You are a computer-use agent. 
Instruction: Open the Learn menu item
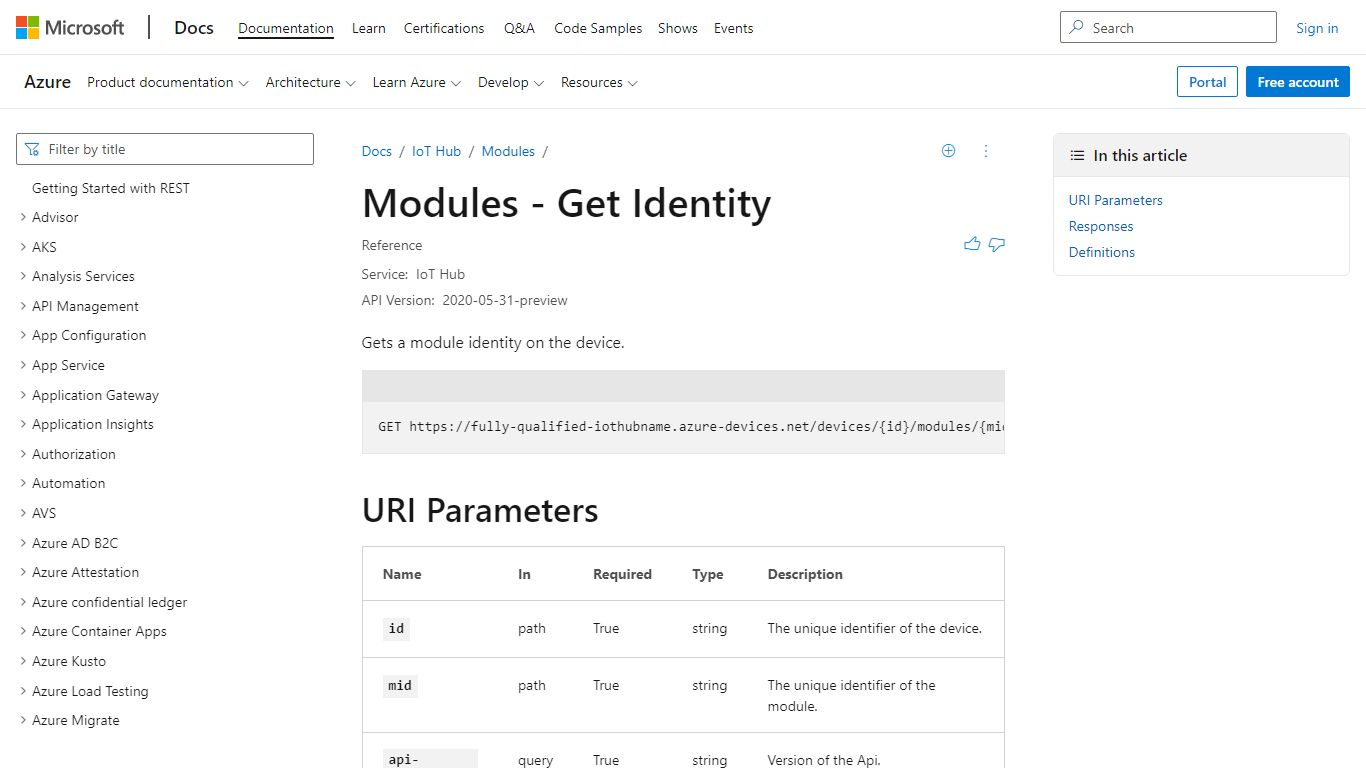(369, 28)
